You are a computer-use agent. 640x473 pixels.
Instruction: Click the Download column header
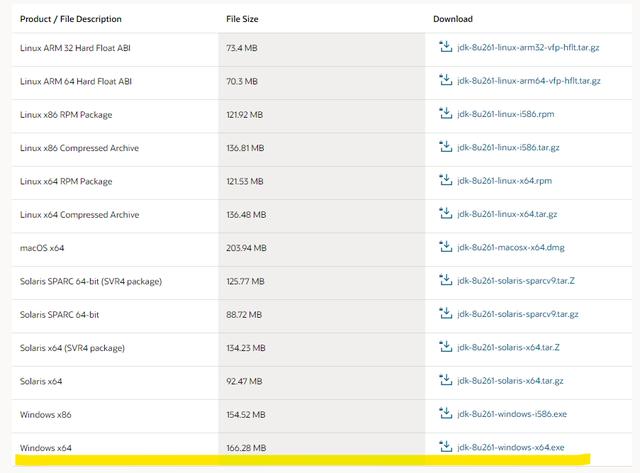453,19
